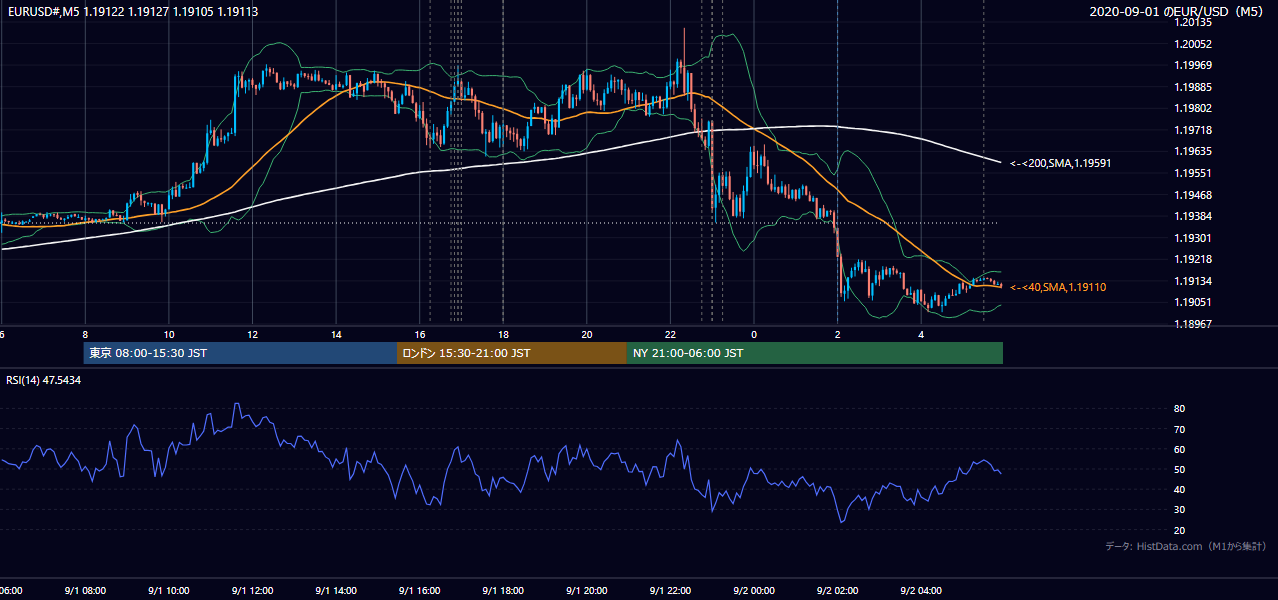Click the RSI scale value 50
Screen dimensions: 1278x600
tap(1180, 469)
